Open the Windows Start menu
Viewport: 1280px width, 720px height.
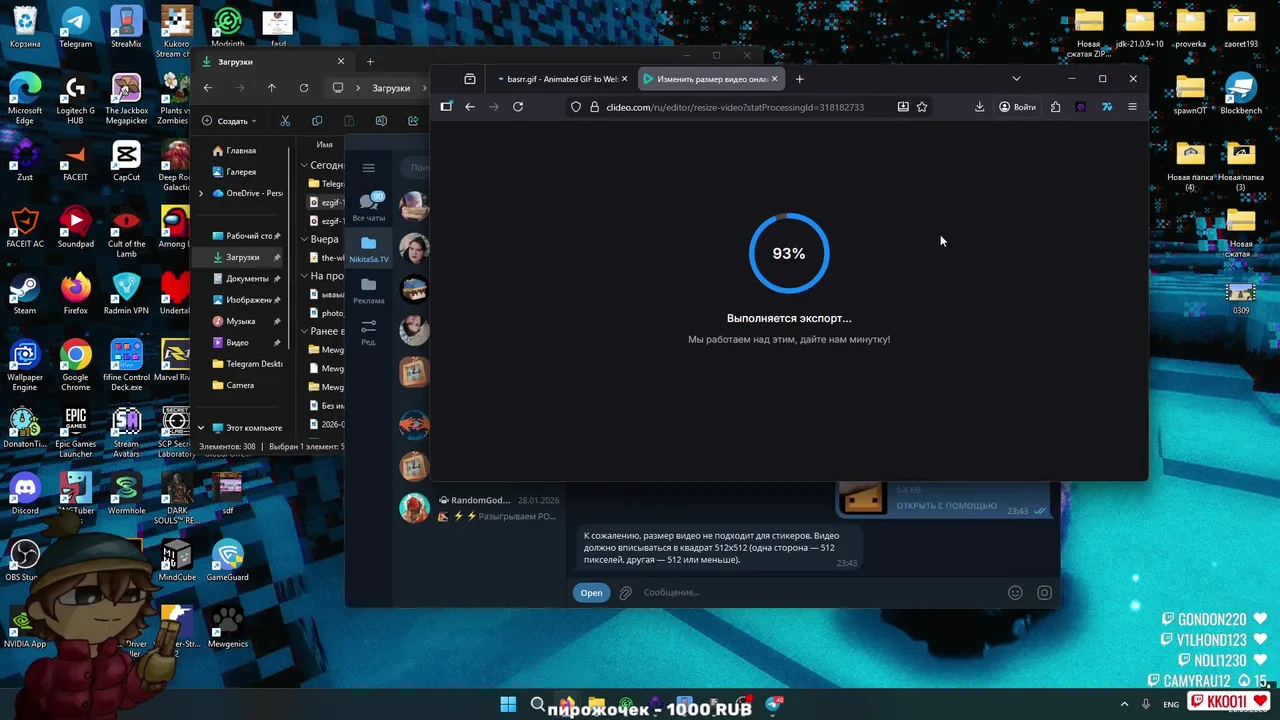coord(508,704)
